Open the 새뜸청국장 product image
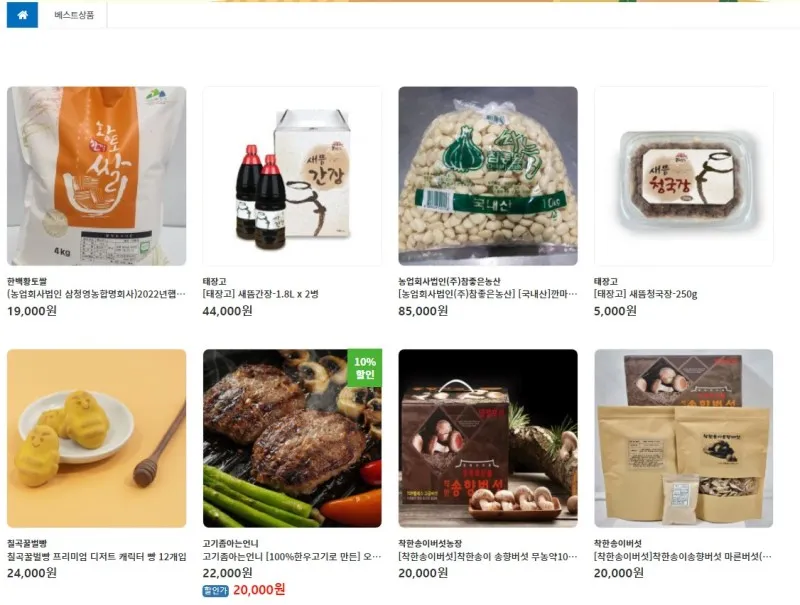 pos(684,176)
